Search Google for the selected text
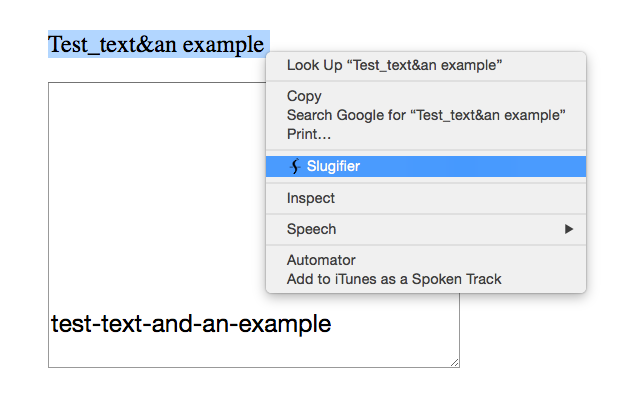 pos(426,115)
